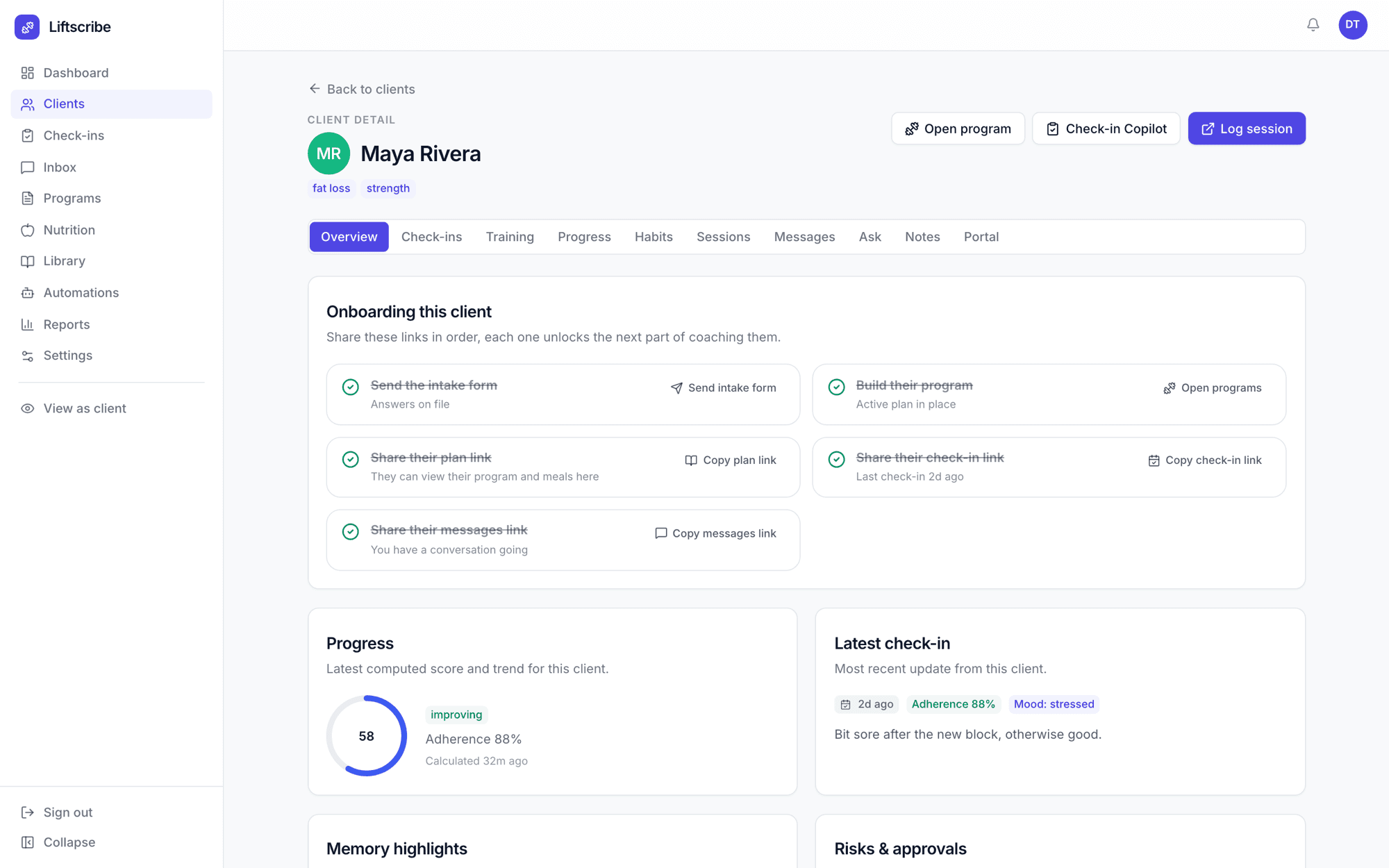Open the Ask tab
The image size is (1389, 868).
click(x=870, y=237)
